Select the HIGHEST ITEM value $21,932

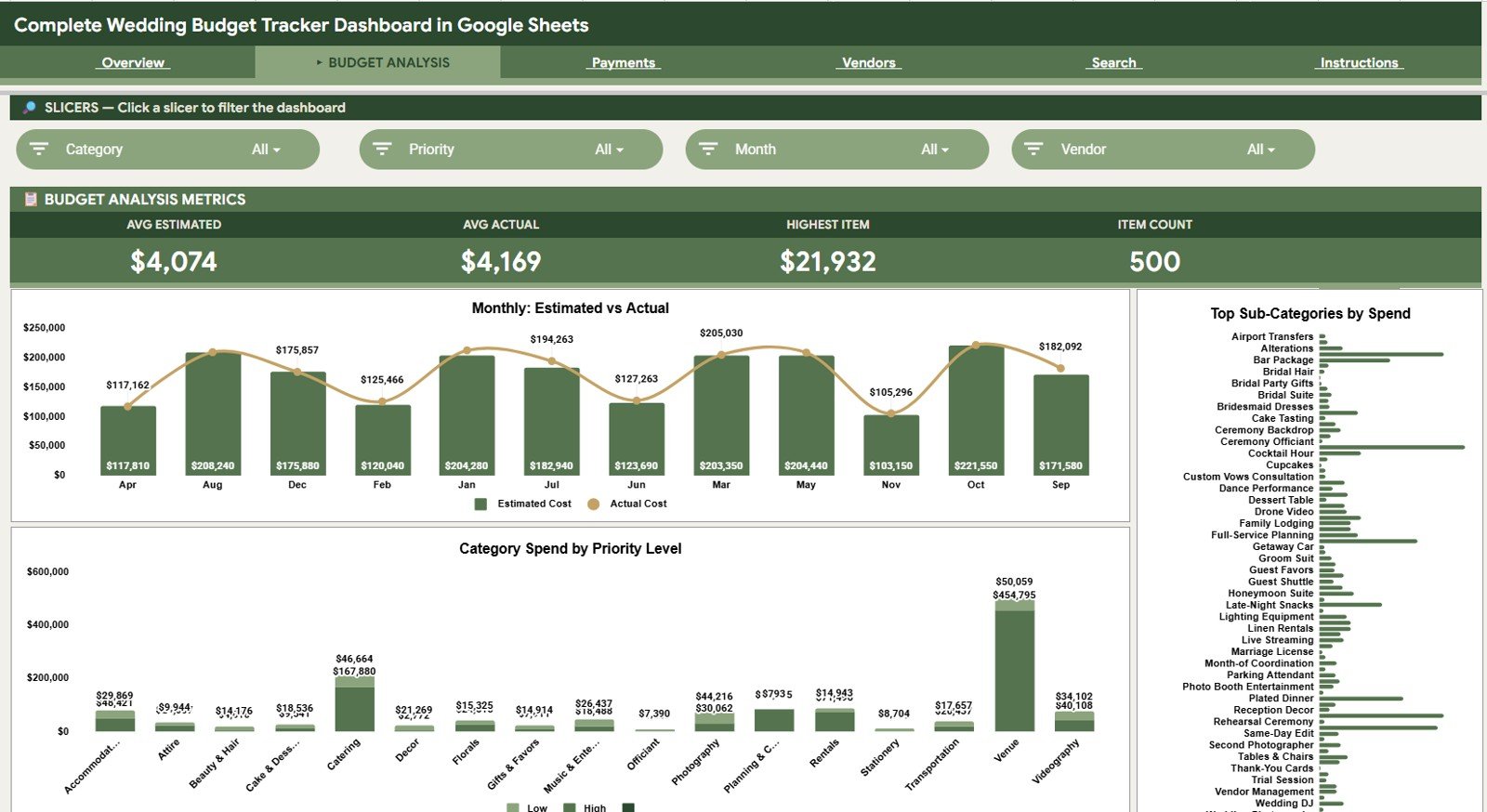point(828,262)
